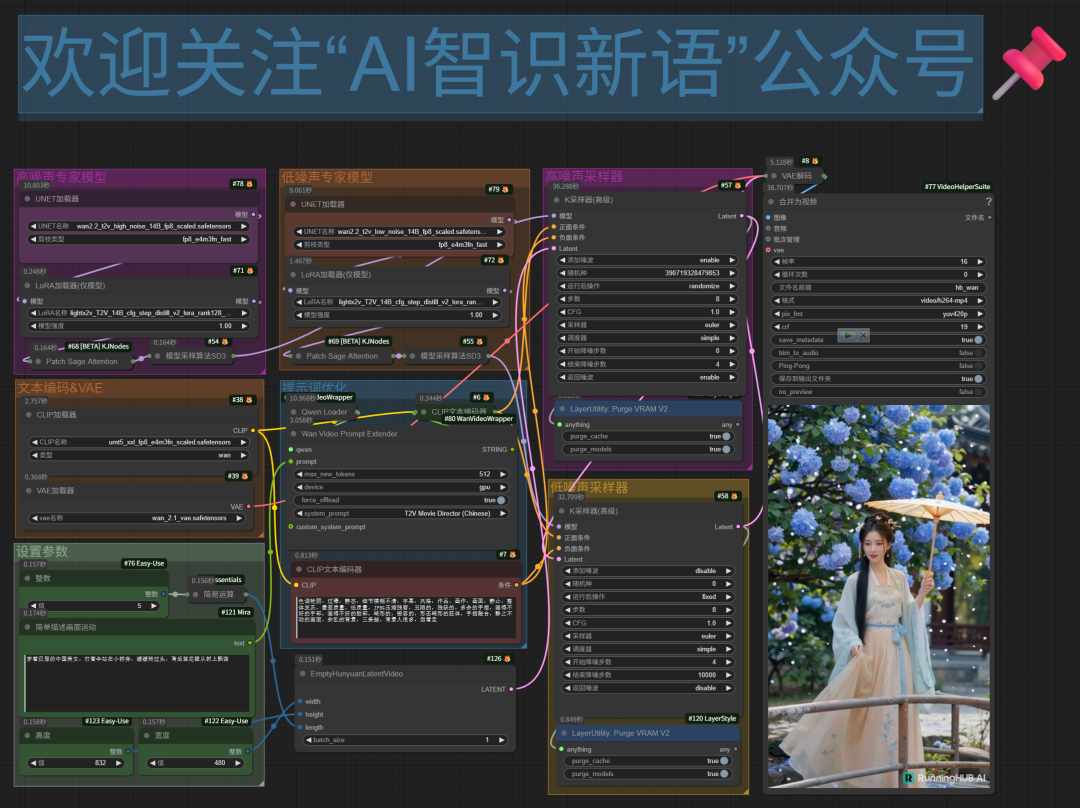
Task: Collapse the Wan Video Prompt Extender node dot
Action: click(293, 434)
